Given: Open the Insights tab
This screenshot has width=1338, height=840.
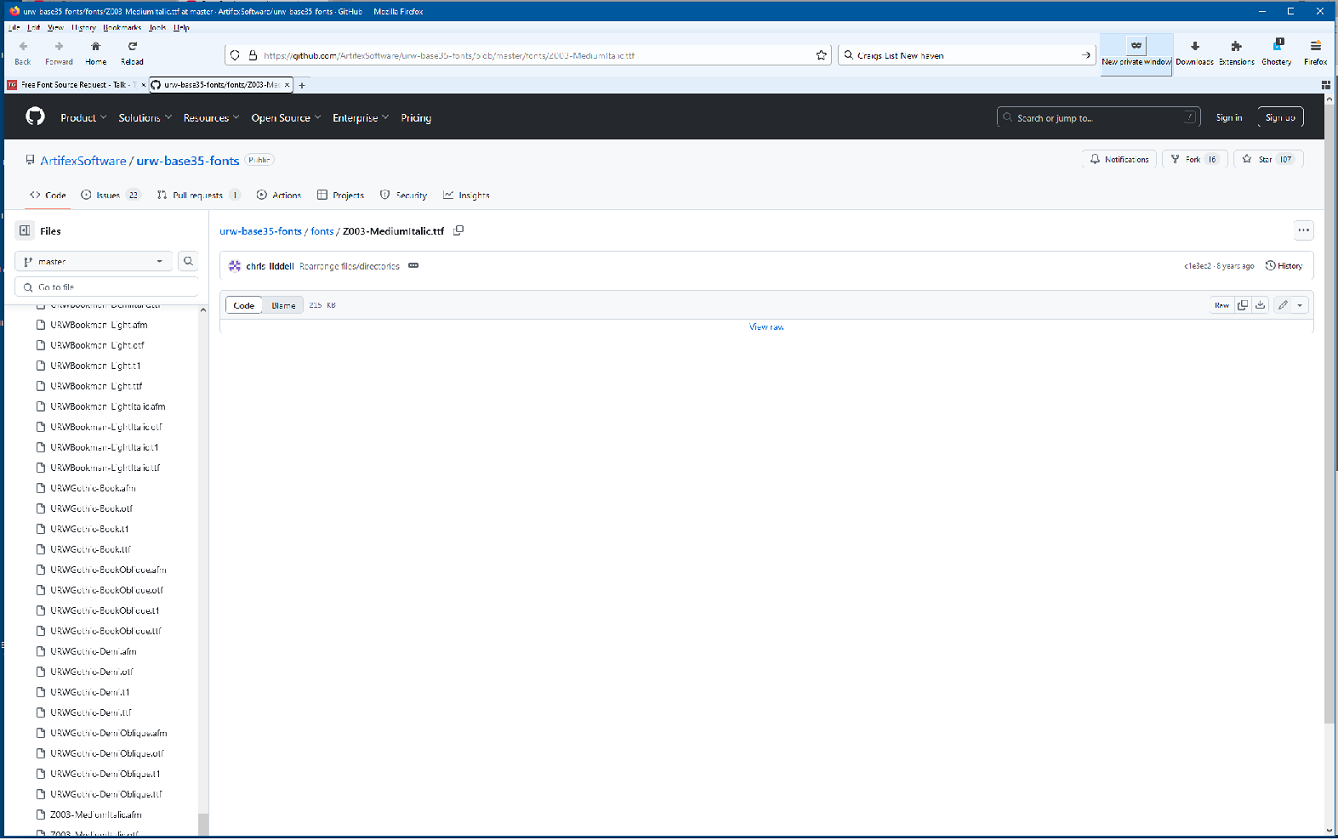Looking at the screenshot, I should tap(467, 195).
